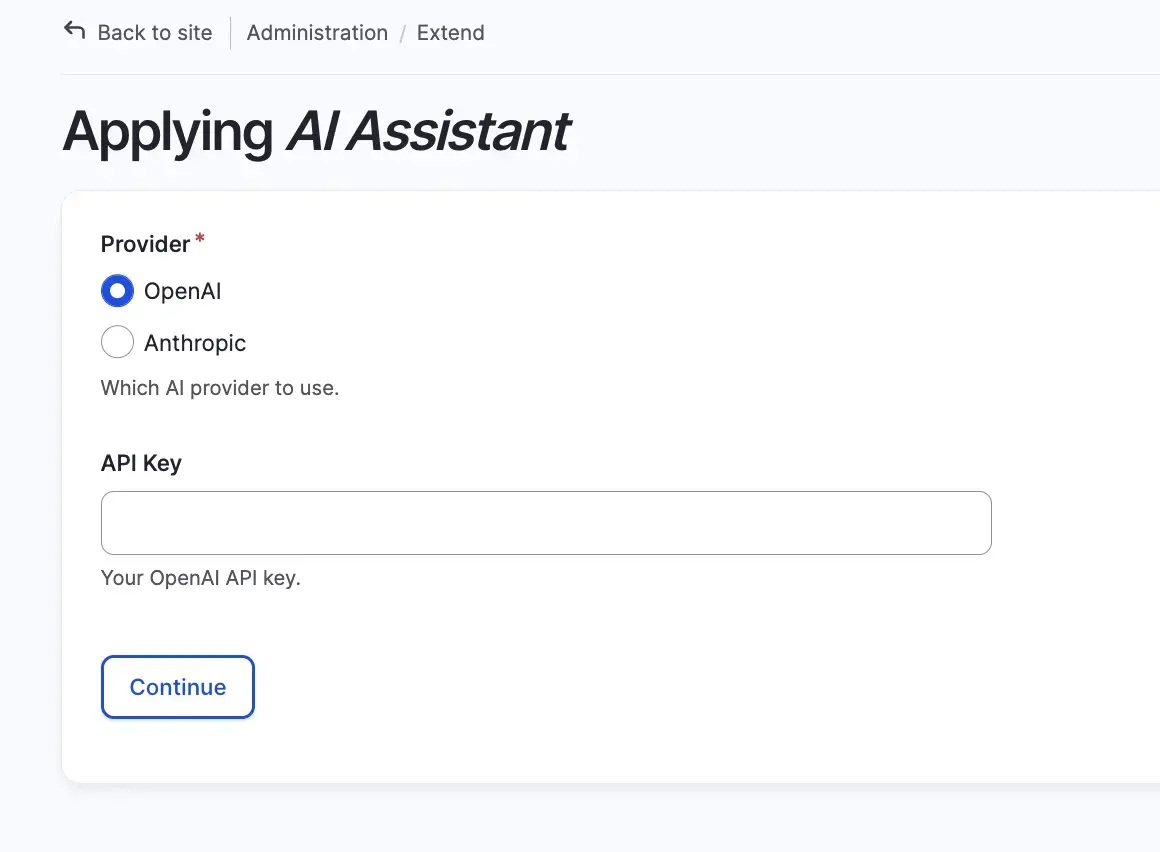Focus the API Key text field

(x=546, y=523)
